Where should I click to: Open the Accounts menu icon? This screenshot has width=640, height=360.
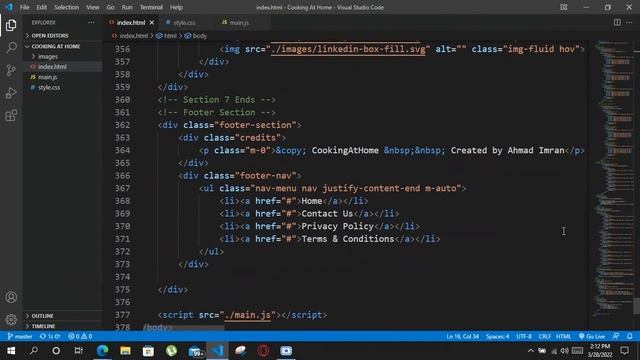(11, 297)
